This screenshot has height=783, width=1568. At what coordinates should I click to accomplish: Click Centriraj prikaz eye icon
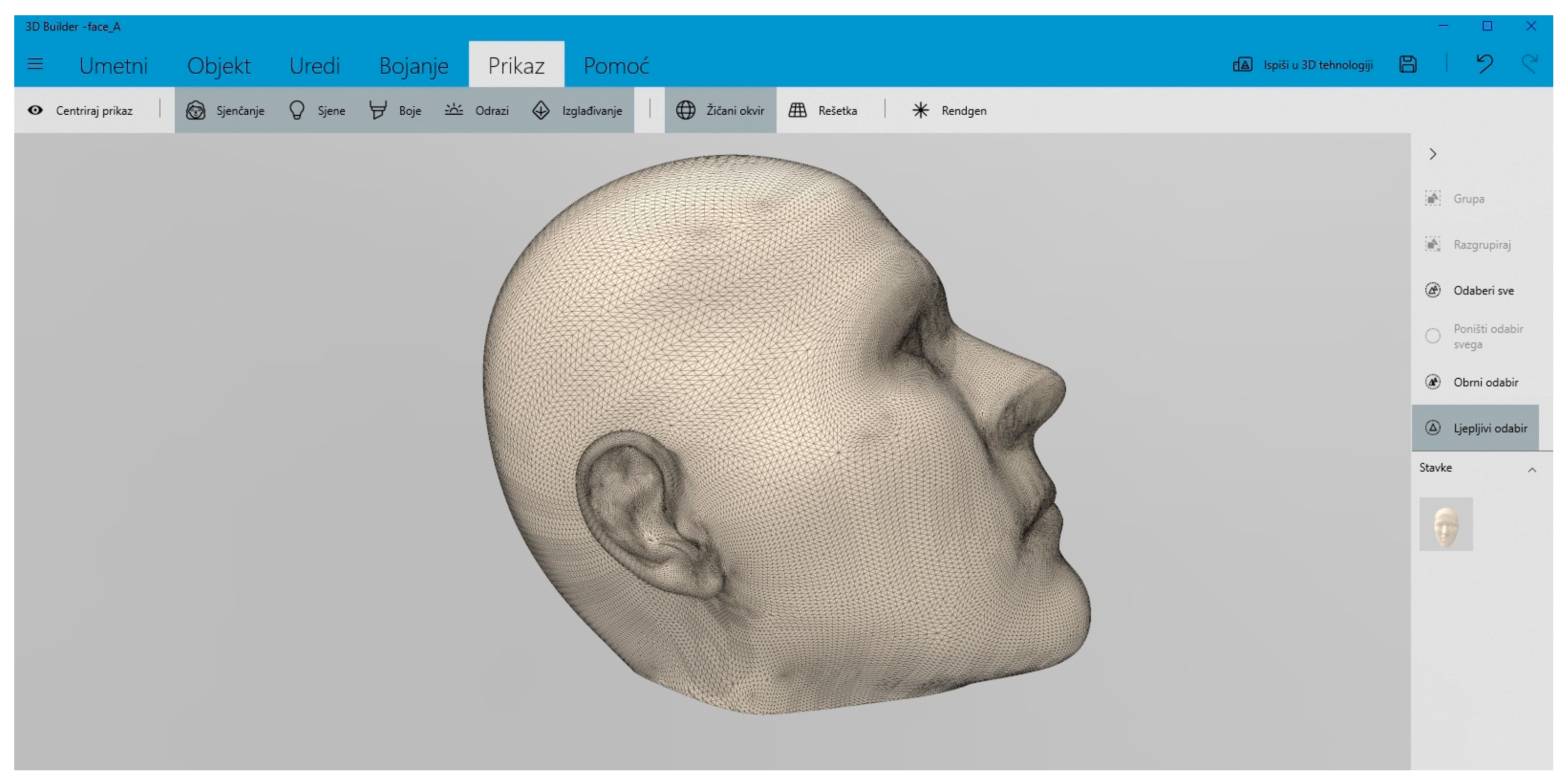point(36,110)
